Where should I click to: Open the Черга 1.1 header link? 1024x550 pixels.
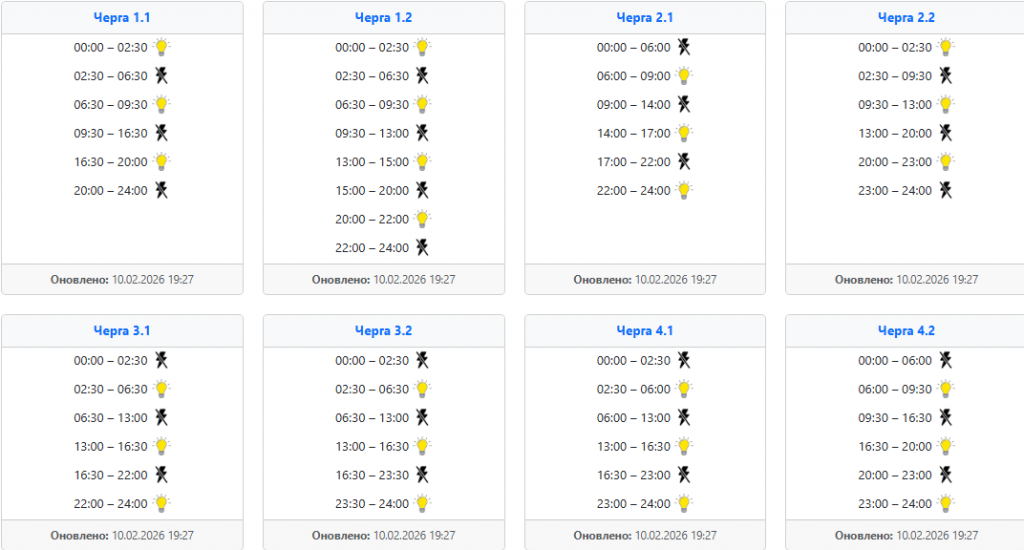[122, 18]
